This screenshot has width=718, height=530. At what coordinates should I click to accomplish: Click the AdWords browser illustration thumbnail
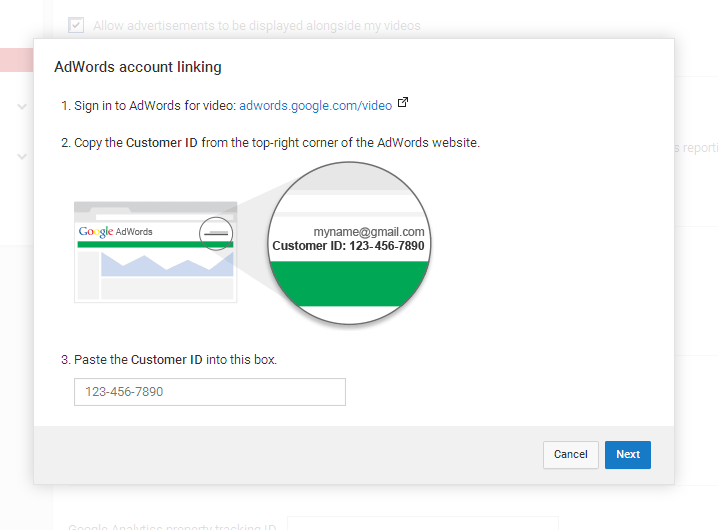pyautogui.click(x=156, y=252)
